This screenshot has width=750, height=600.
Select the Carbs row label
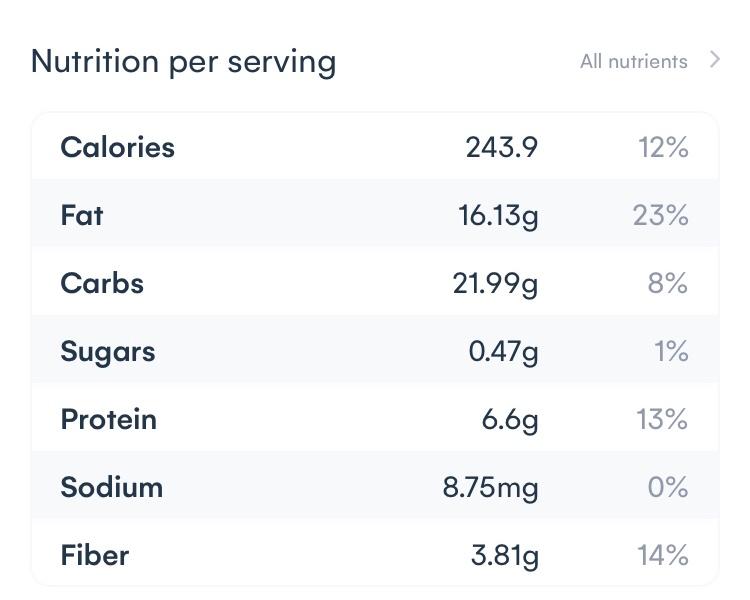102,283
